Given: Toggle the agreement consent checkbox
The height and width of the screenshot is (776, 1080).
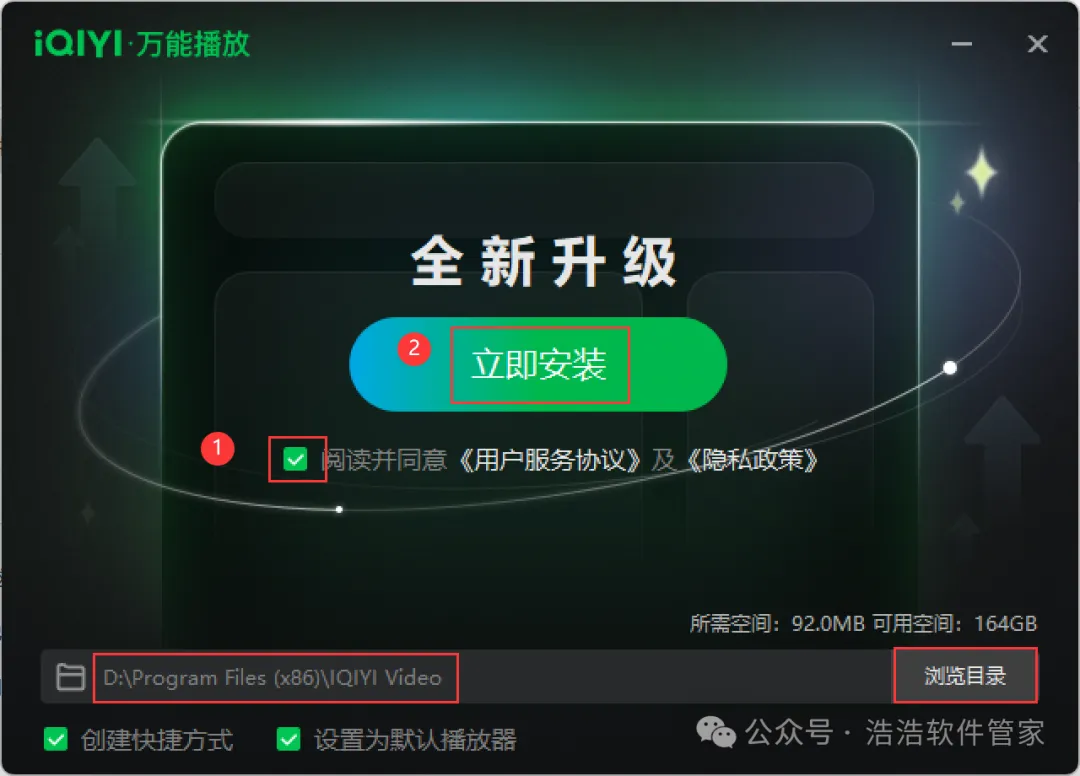Looking at the screenshot, I should (x=295, y=459).
